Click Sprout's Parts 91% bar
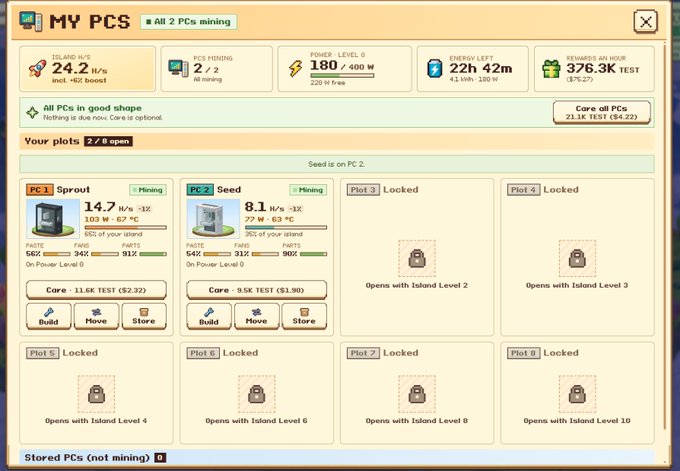 [x=153, y=254]
